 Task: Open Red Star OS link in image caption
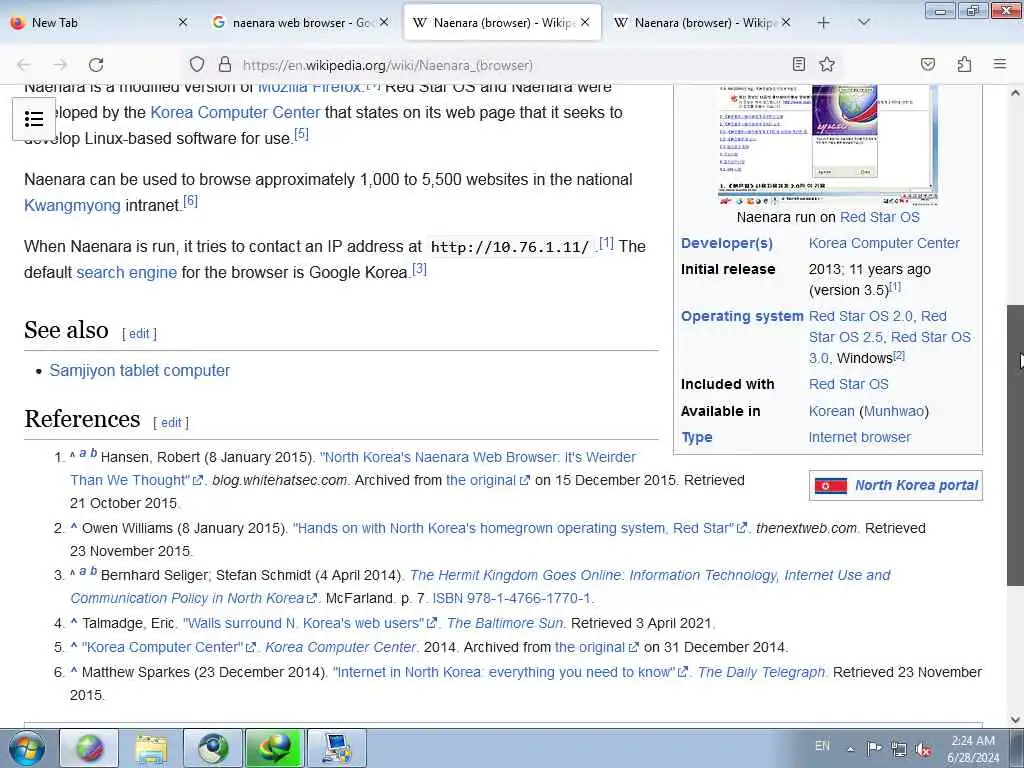point(880,217)
